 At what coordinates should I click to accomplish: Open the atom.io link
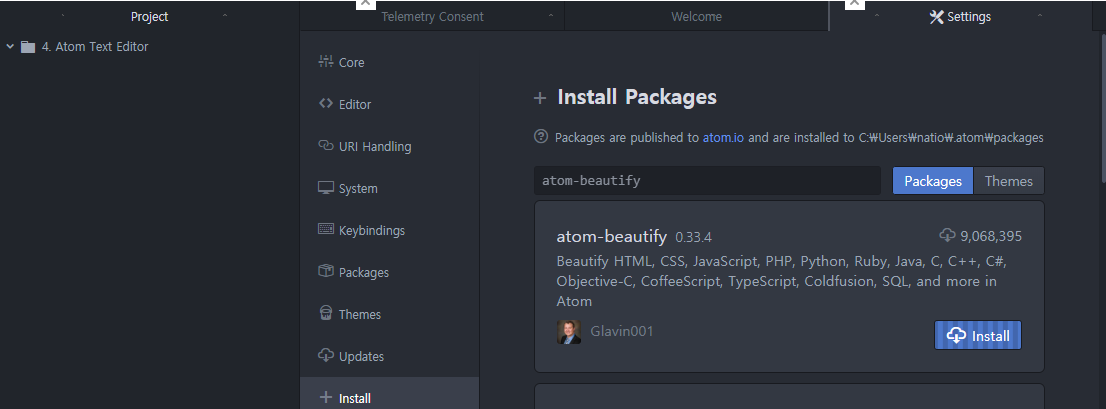[x=723, y=138]
